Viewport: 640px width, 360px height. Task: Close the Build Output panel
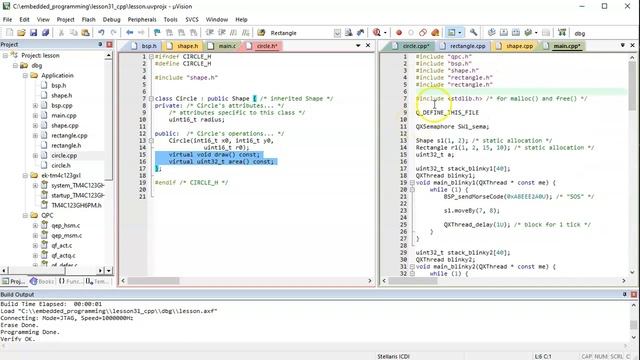tap(634, 294)
